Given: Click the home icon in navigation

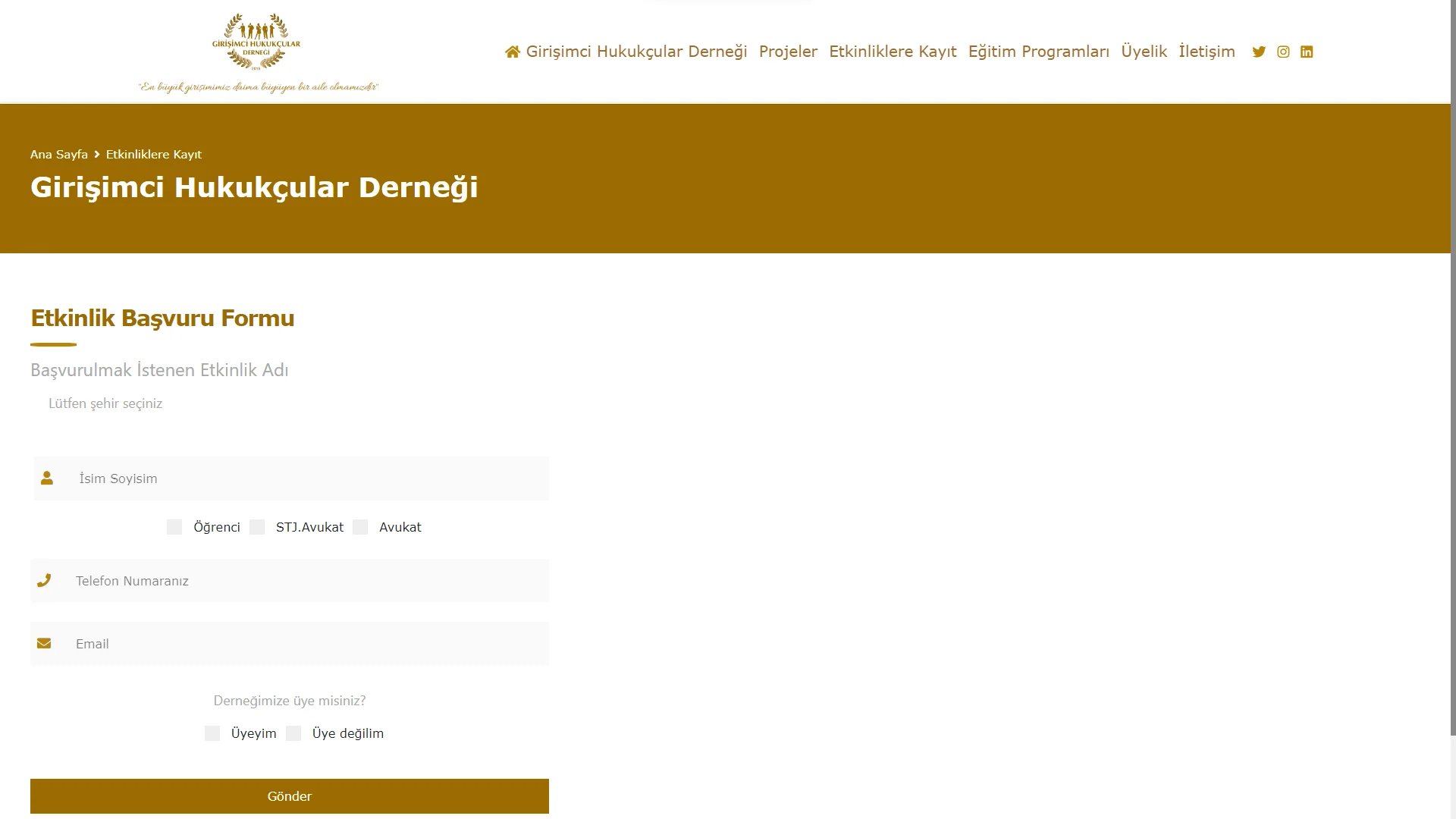Looking at the screenshot, I should (x=513, y=52).
